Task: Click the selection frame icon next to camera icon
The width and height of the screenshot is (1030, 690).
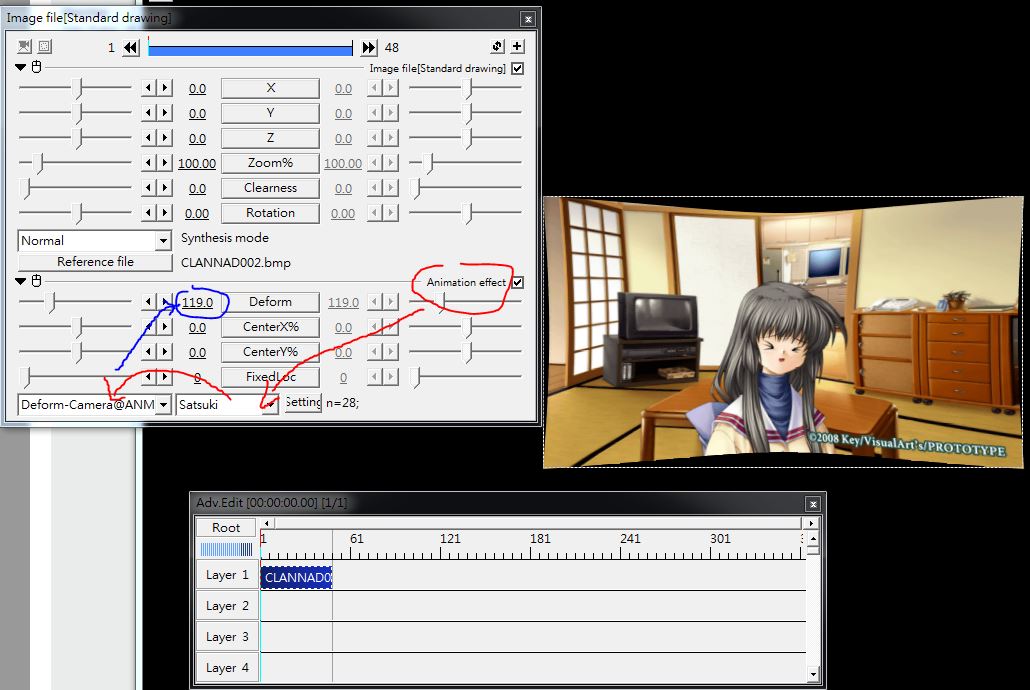Action: [44, 47]
